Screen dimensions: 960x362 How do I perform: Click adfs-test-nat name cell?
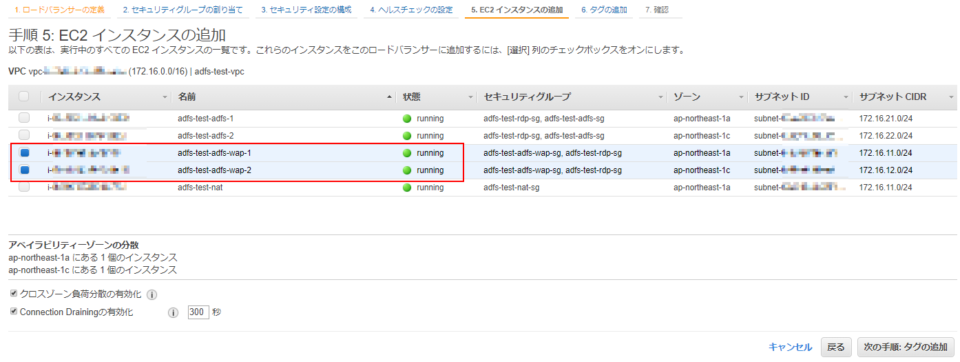[x=200, y=187]
